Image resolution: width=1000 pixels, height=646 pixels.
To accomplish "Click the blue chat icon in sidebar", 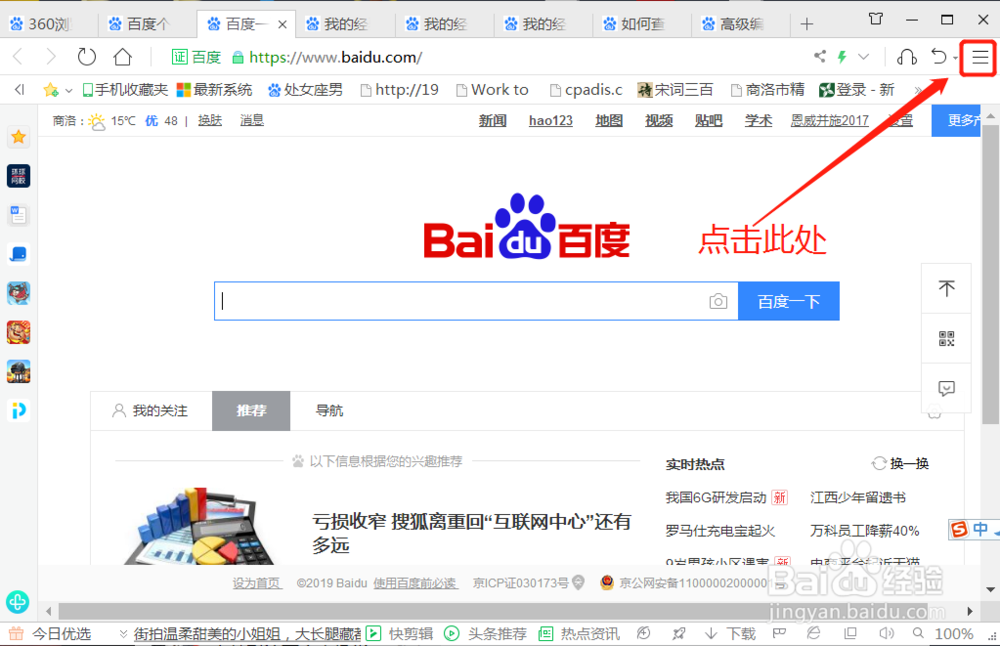I will tap(18, 254).
